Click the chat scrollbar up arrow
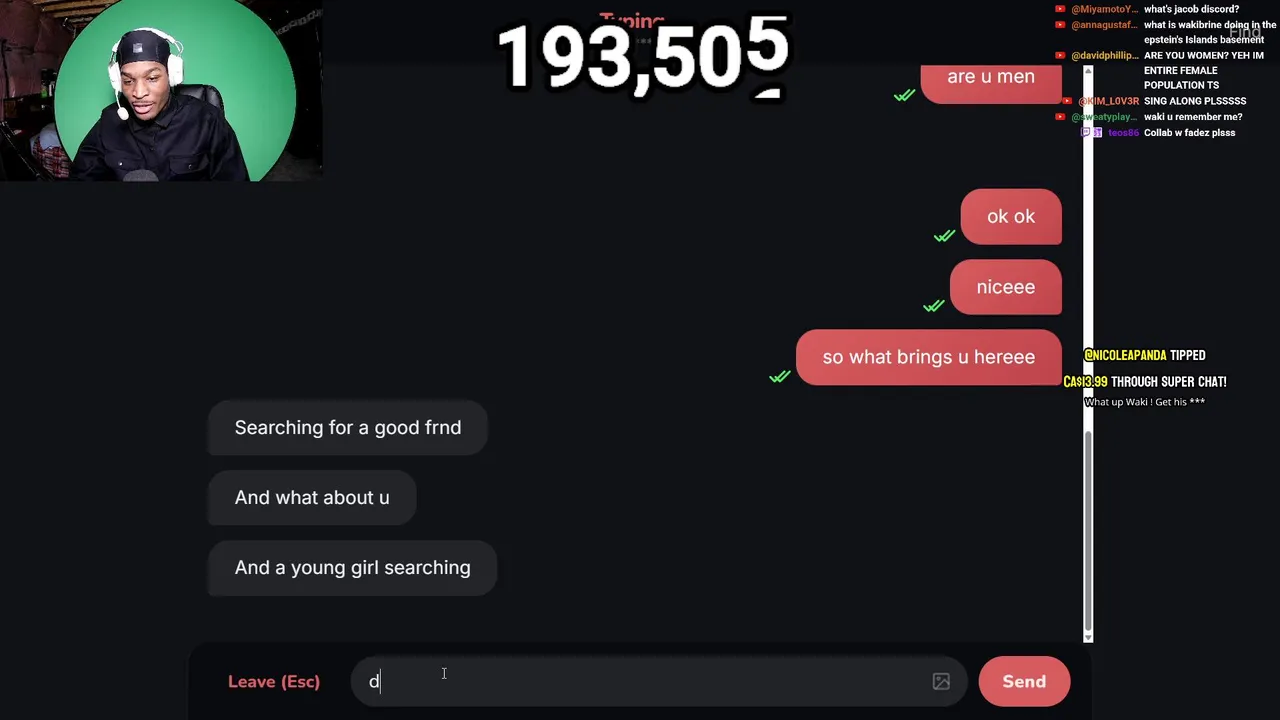Screen dimensions: 1280x720 (1088, 71)
